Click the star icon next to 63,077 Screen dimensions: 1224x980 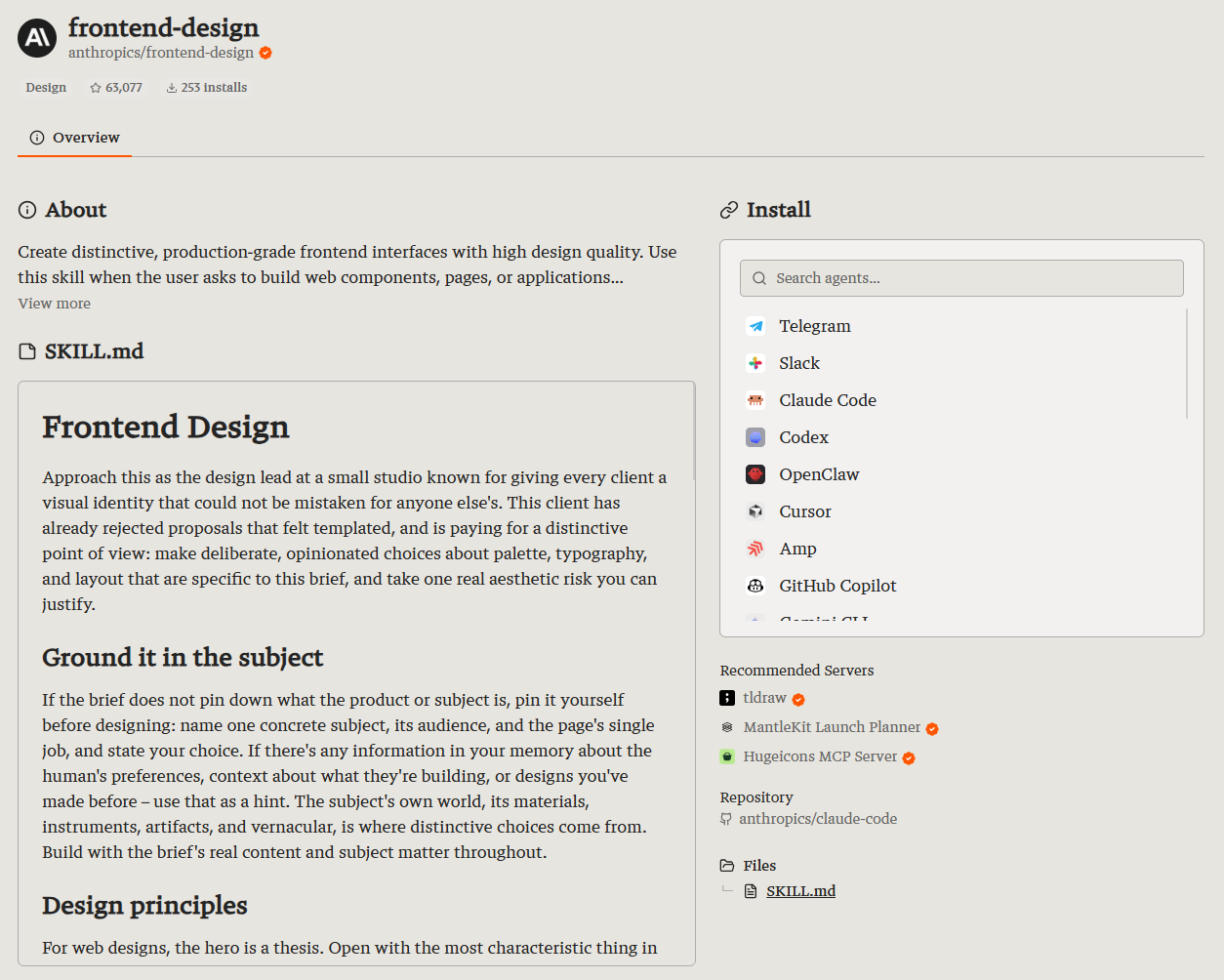point(96,88)
